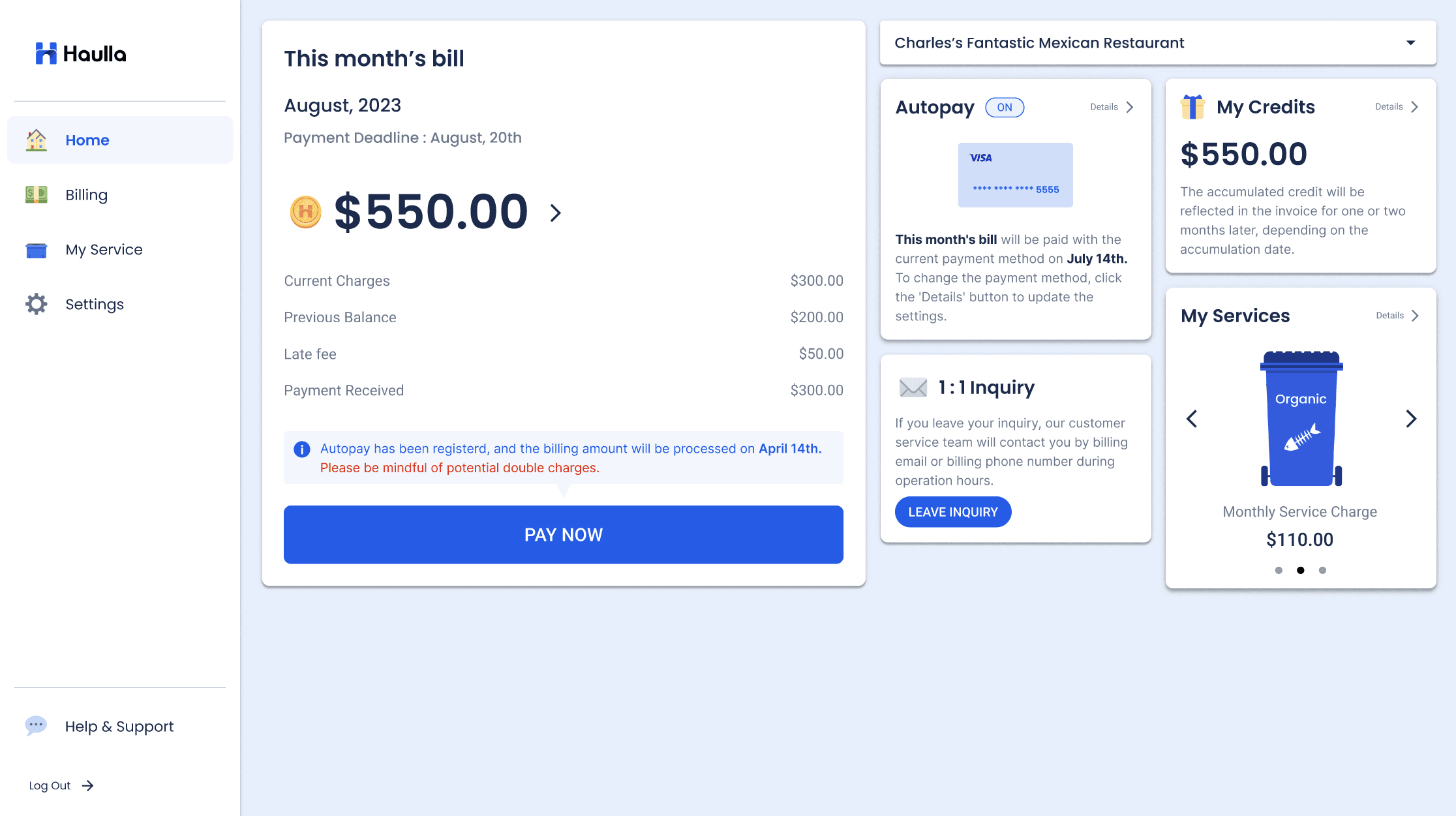
Task: Show next service with right arrow
Action: (1411, 419)
